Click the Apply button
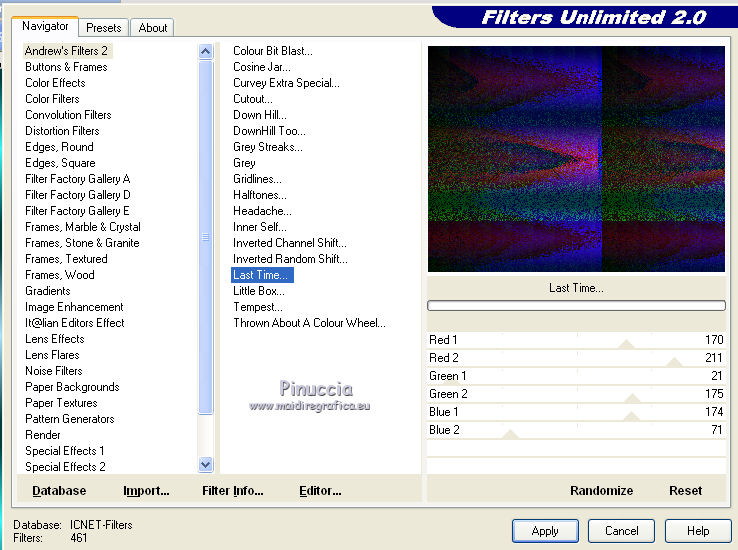The image size is (738, 550). coord(545,531)
